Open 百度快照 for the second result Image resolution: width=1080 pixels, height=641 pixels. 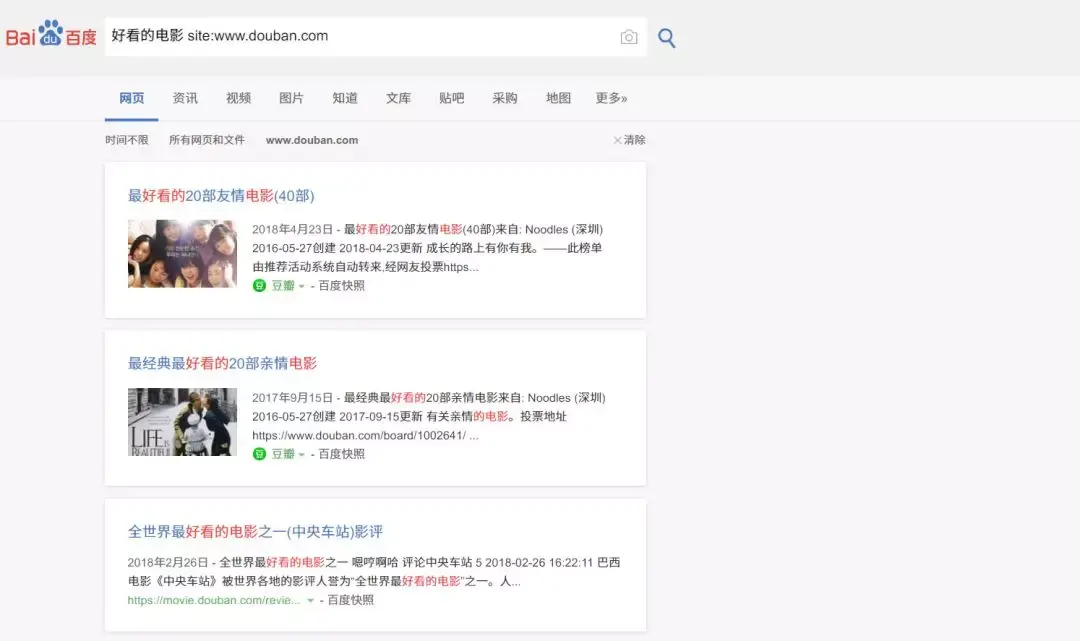pos(342,454)
